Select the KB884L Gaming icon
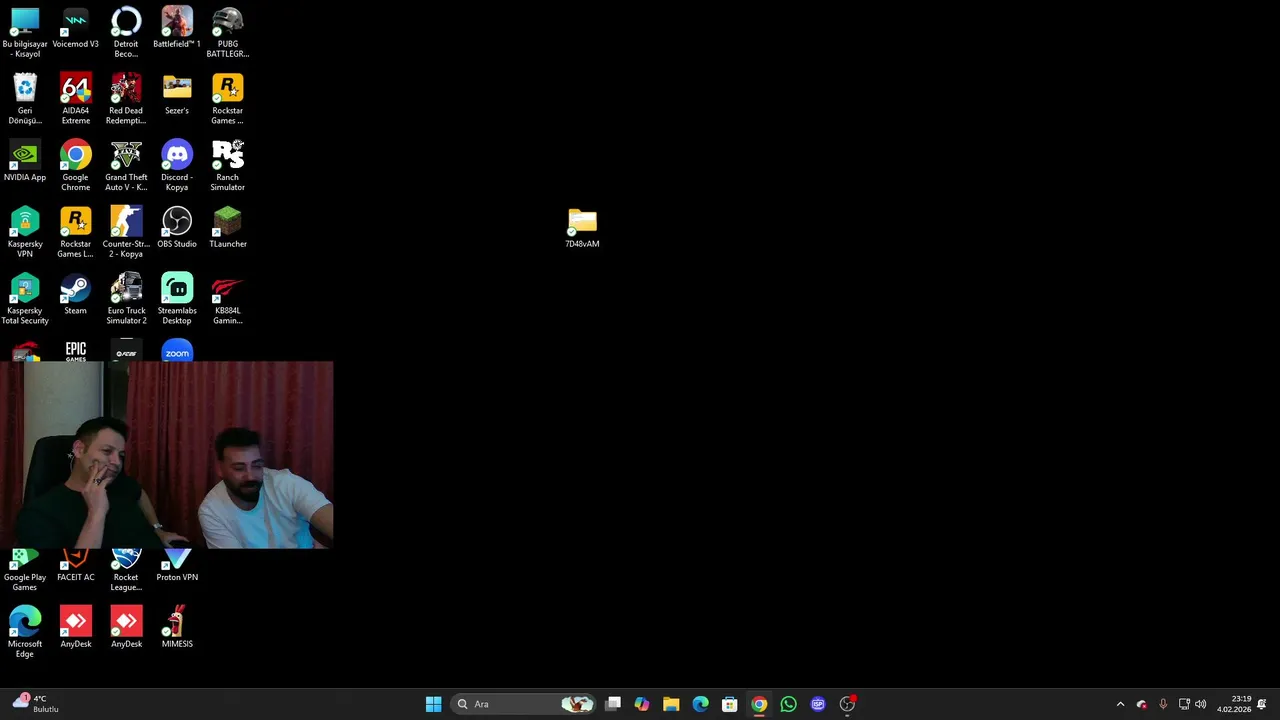The width and height of the screenshot is (1280, 720). 228,299
